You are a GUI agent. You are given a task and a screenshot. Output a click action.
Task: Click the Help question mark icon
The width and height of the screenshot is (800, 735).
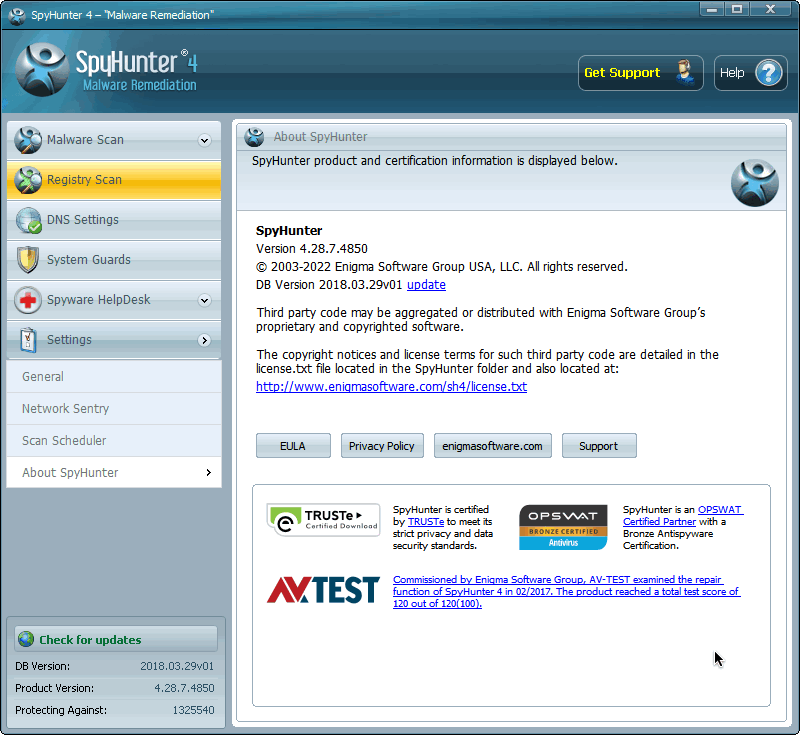pos(768,73)
